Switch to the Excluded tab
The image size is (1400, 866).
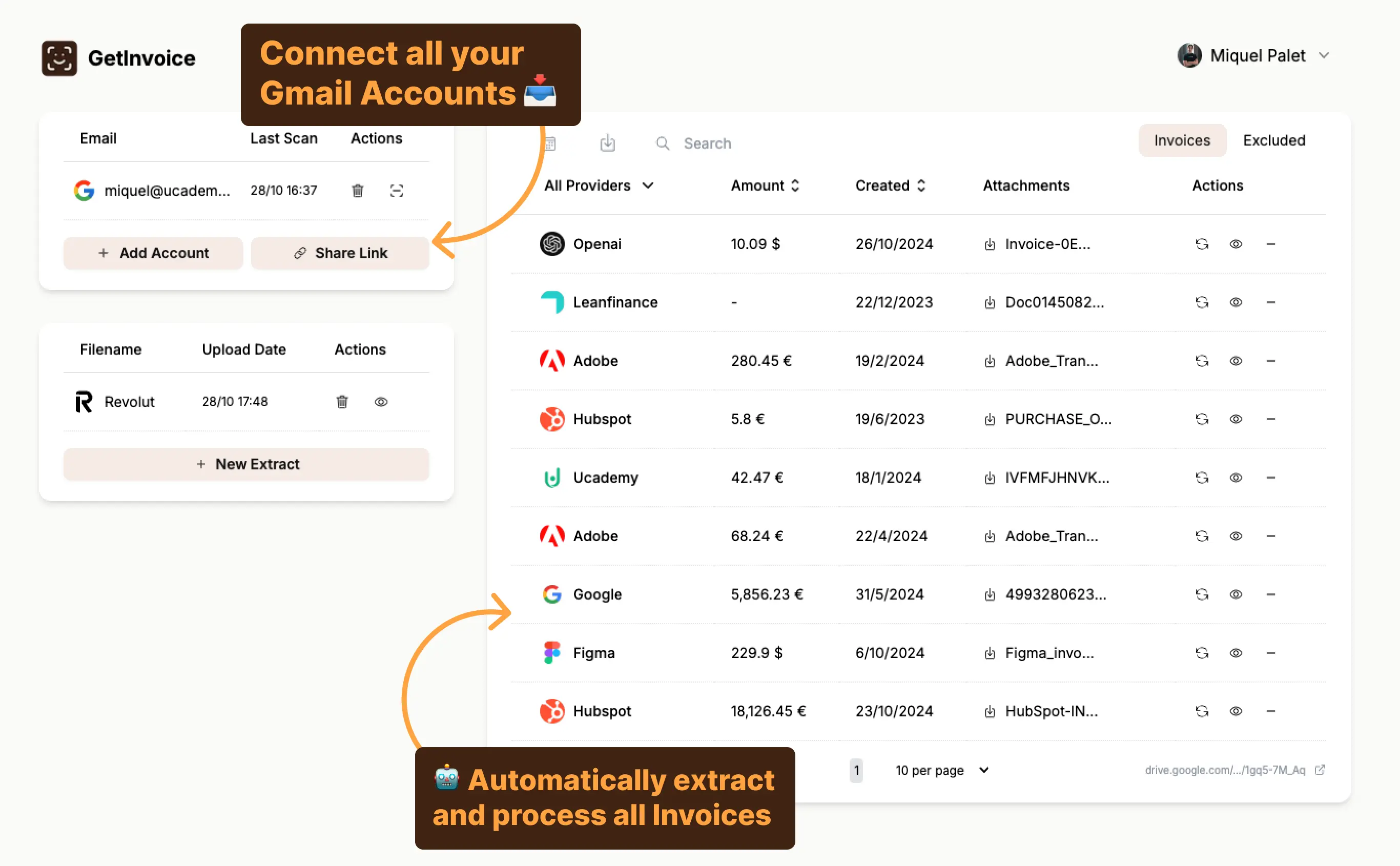tap(1273, 140)
